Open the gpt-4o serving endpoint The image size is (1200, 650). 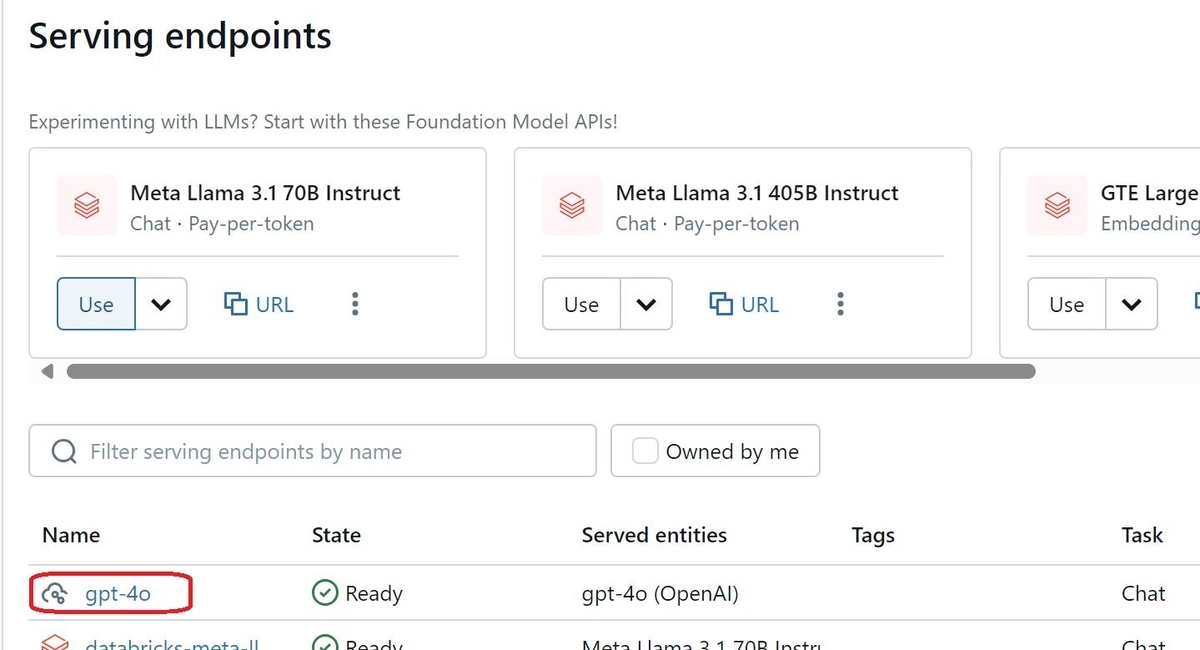(118, 593)
